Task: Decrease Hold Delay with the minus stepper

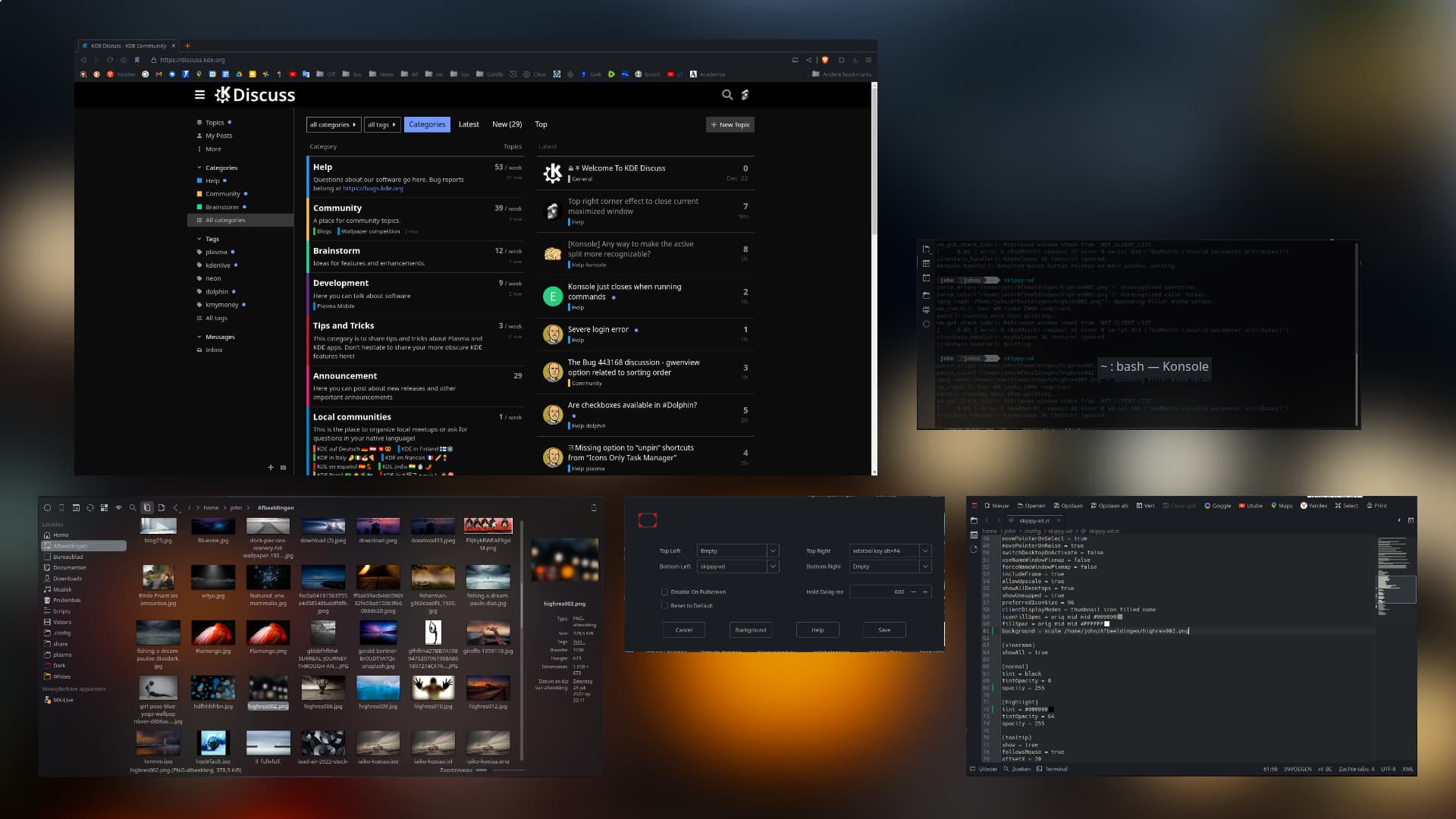Action: point(913,591)
